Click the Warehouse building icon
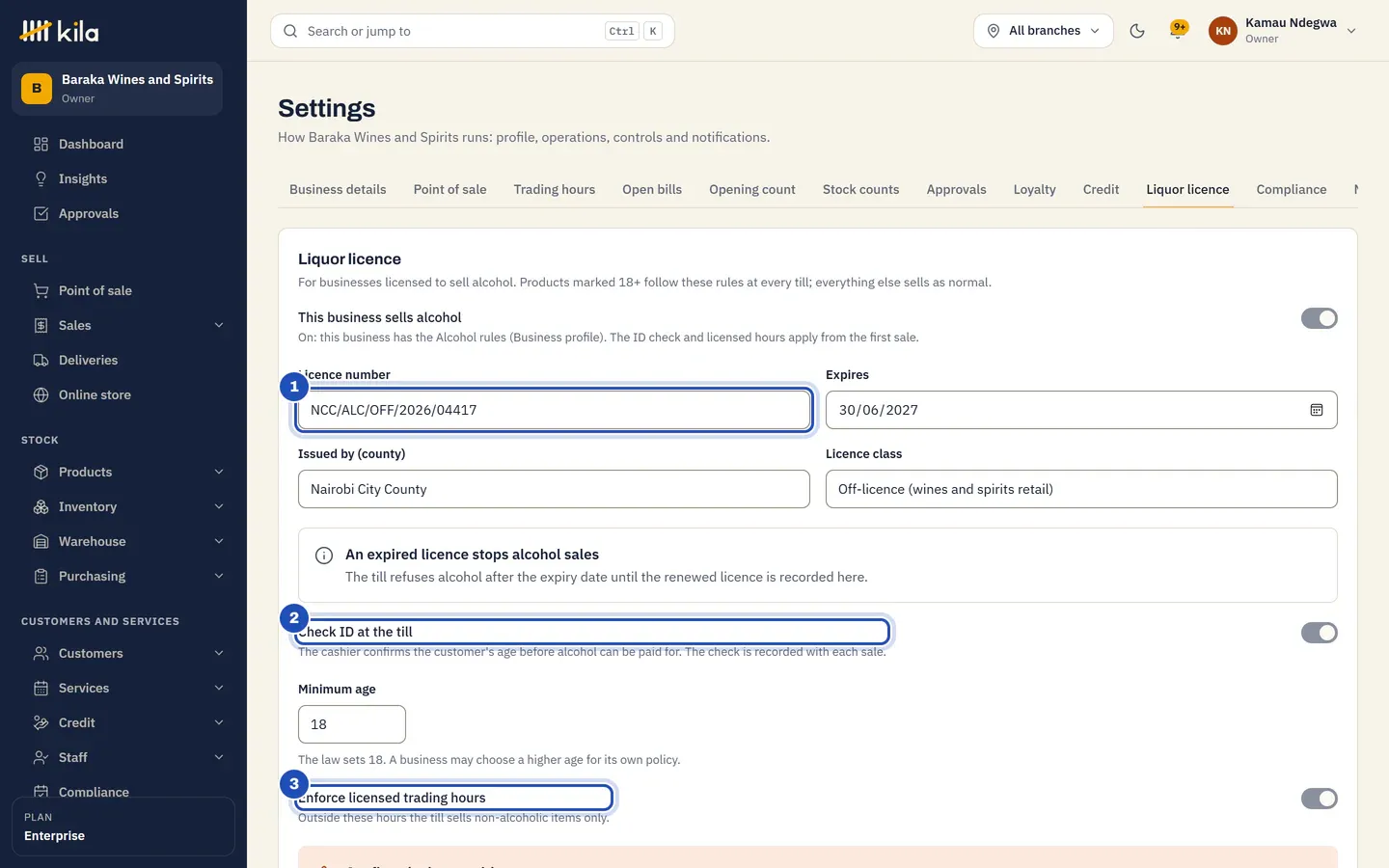The height and width of the screenshot is (868, 1389). coord(41,542)
